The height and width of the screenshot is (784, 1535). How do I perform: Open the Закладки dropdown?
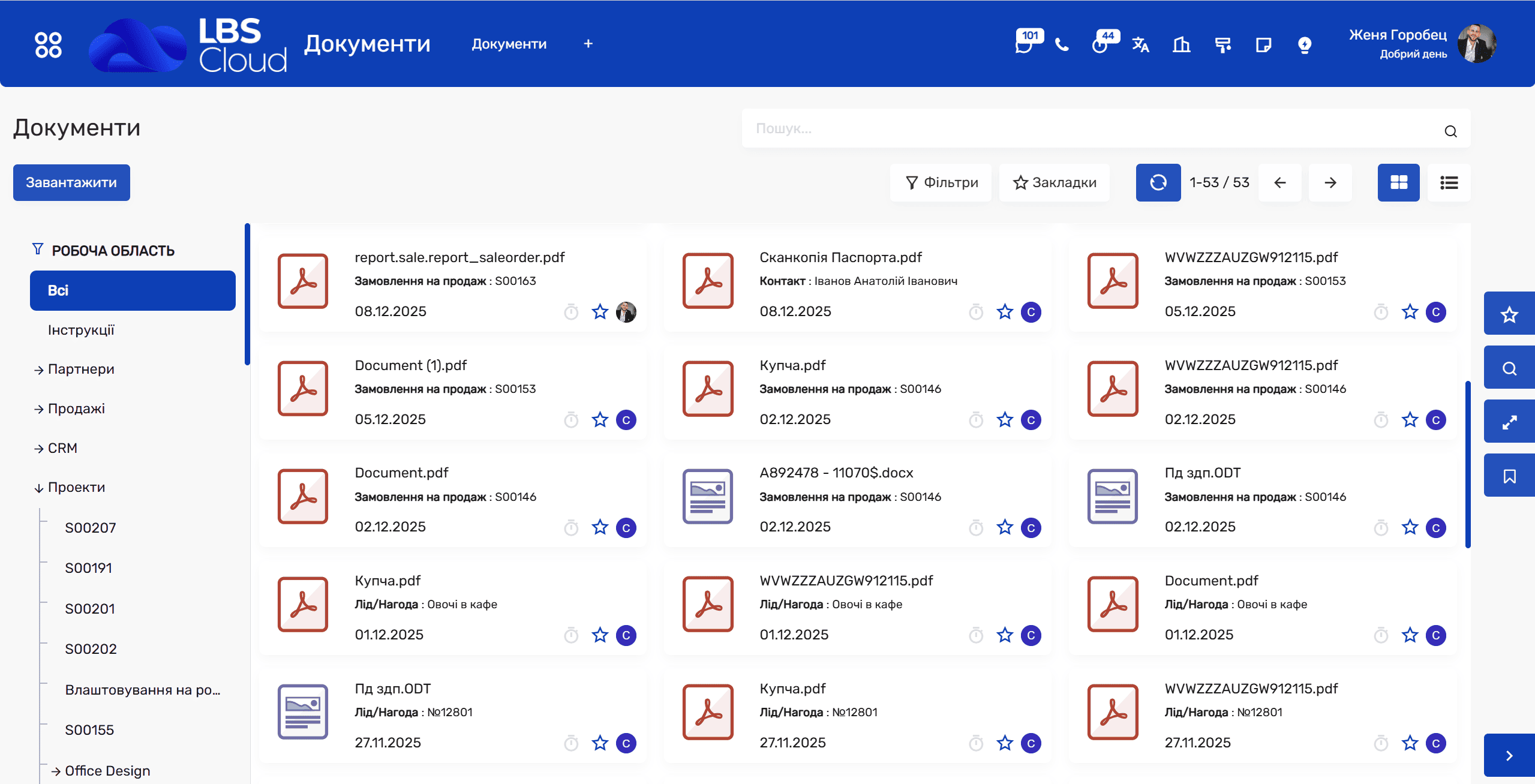pos(1054,182)
